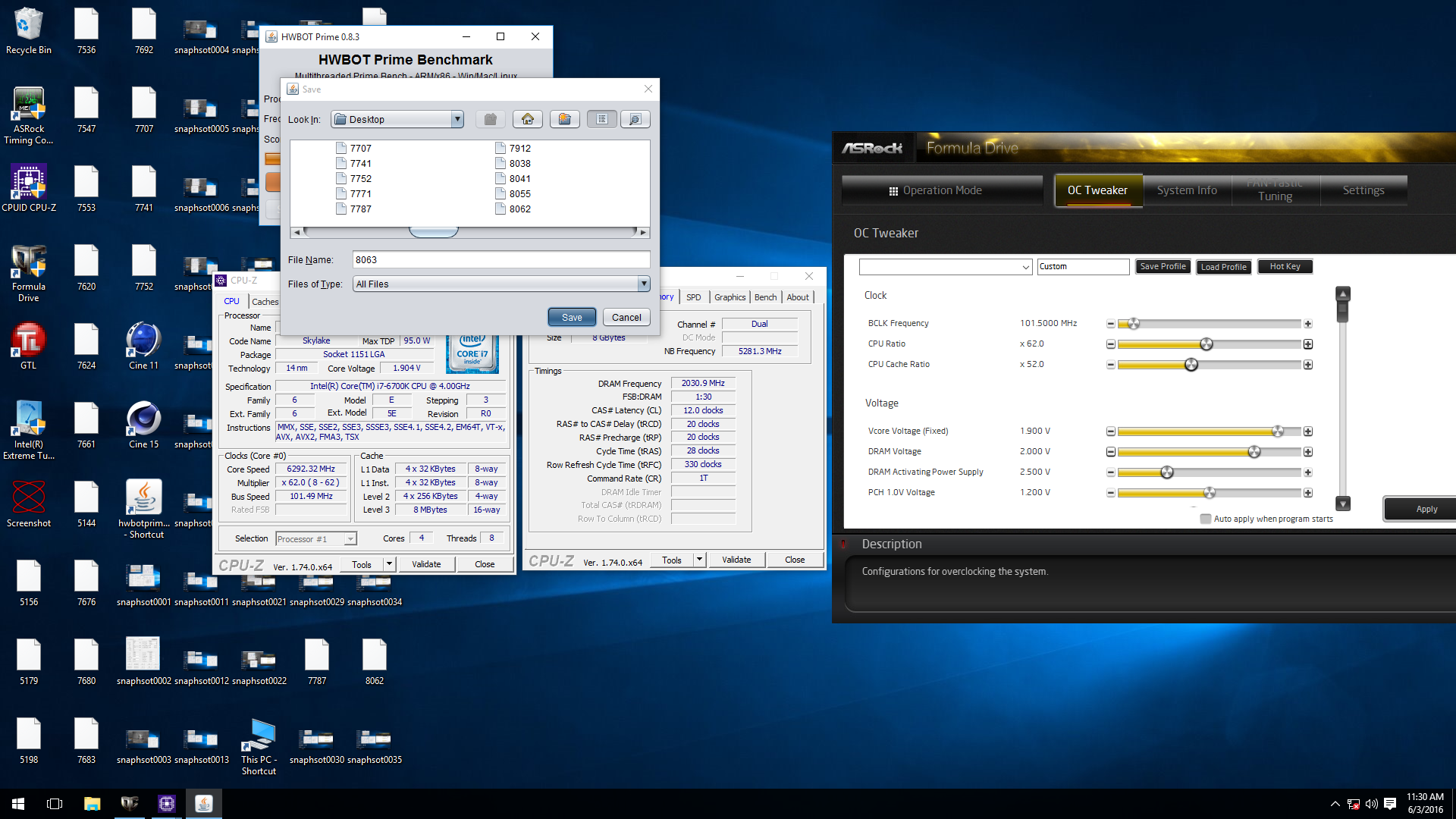
Task: Click the Vcore Voltage slider handle
Action: pos(1278,431)
